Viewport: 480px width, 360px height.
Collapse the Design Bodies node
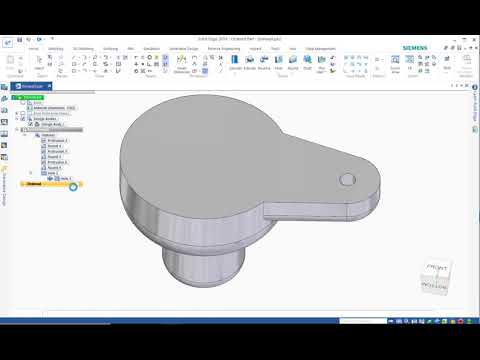(17, 119)
